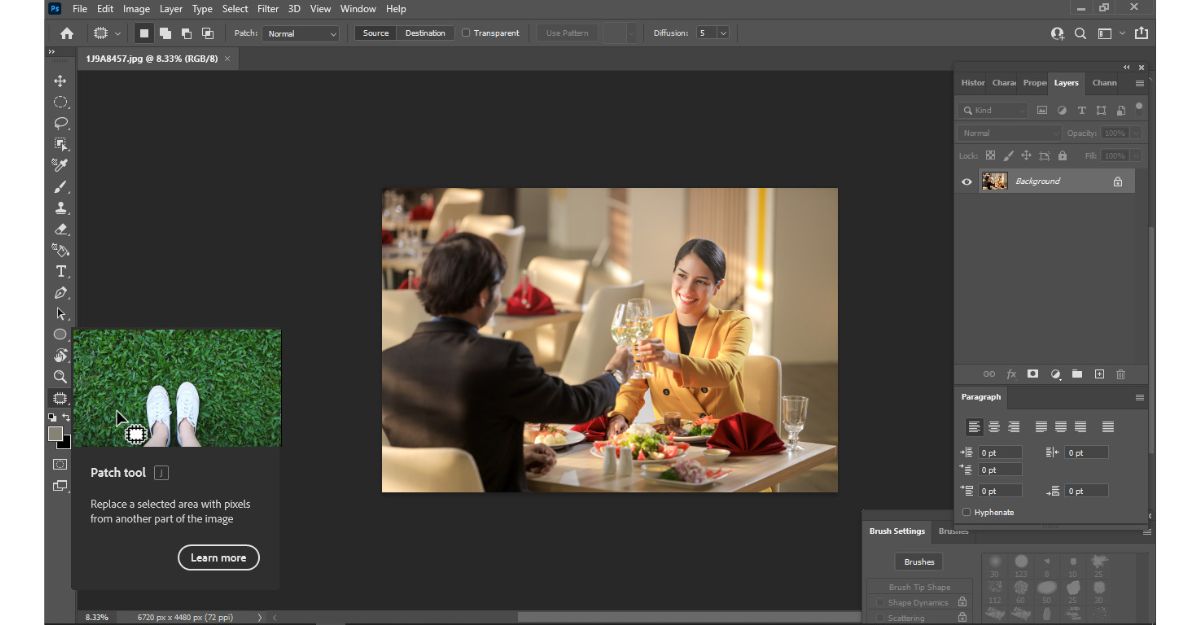The height and width of the screenshot is (625, 1200).
Task: Open the File menu
Action: [x=80, y=9]
